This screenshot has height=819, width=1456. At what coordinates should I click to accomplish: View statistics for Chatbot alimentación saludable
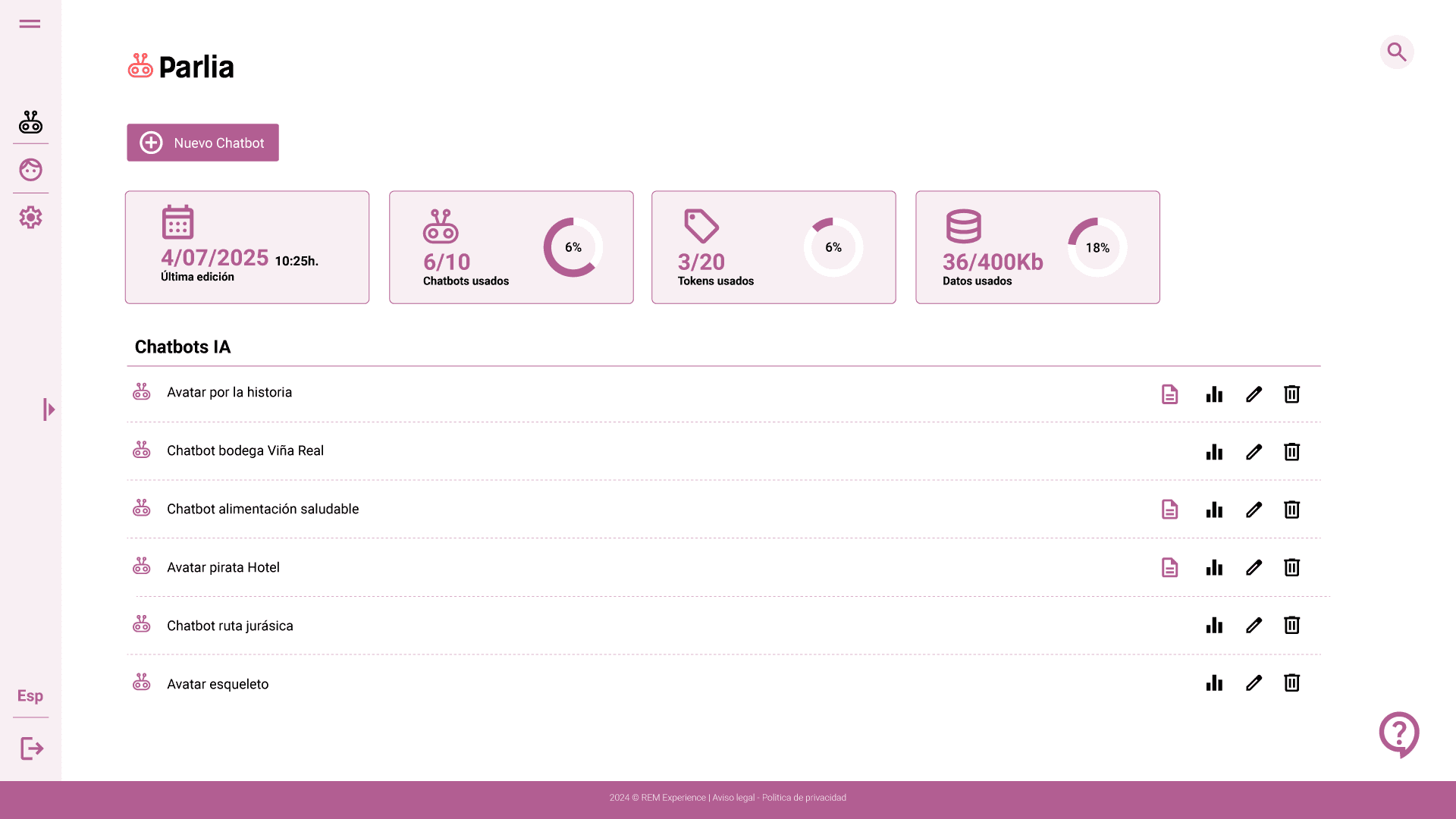tap(1214, 510)
